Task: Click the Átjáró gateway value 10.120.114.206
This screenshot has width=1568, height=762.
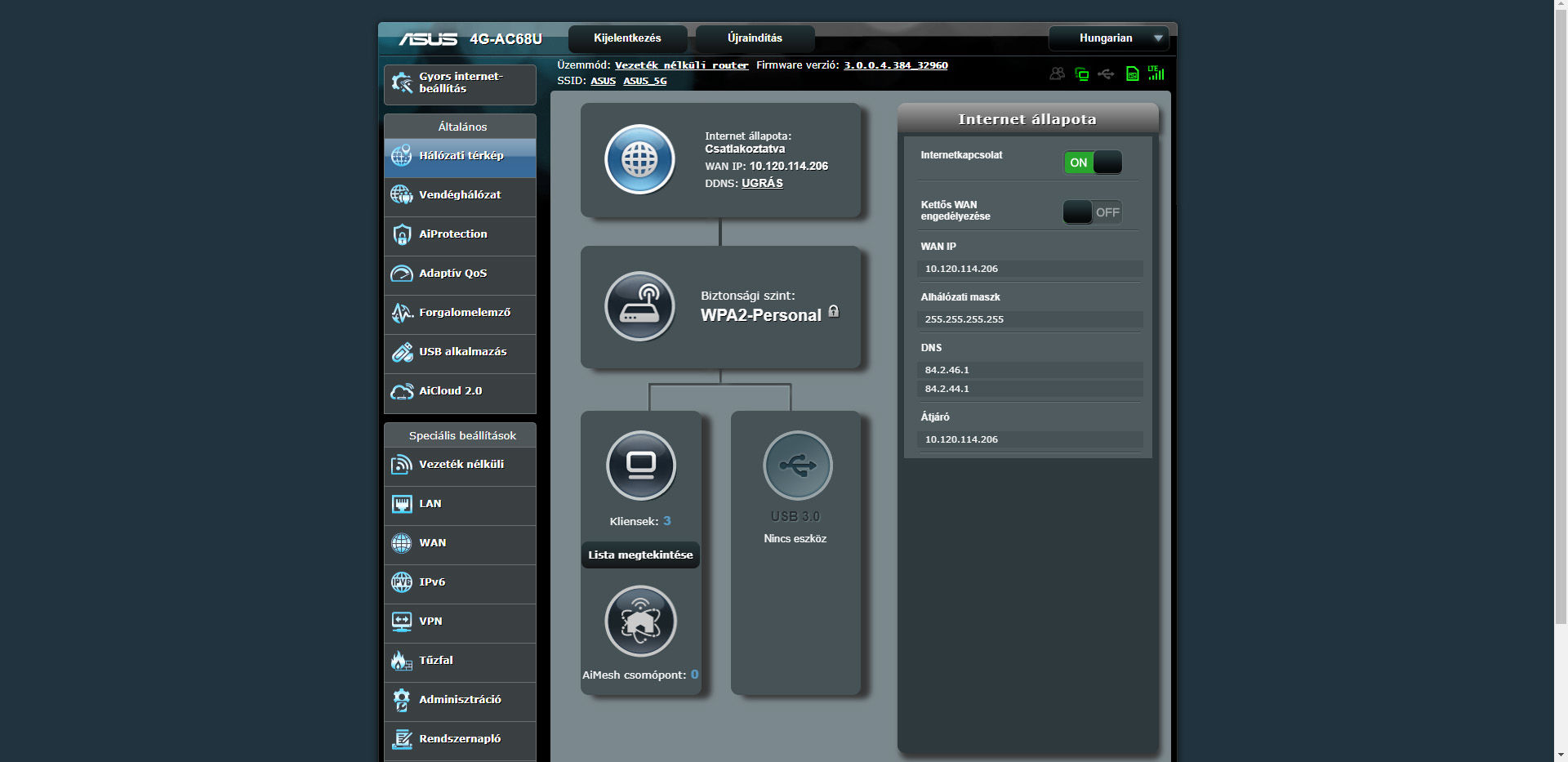Action: click(961, 439)
